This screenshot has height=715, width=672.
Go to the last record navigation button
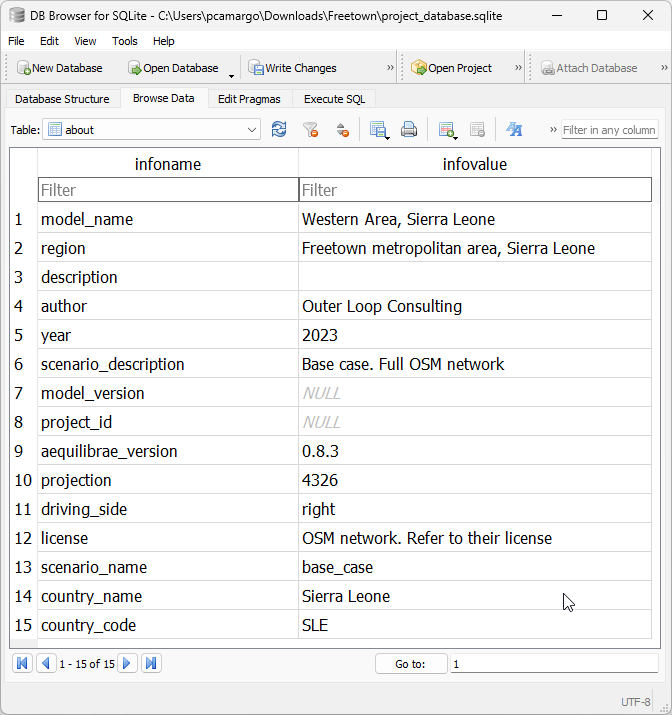[x=151, y=663]
